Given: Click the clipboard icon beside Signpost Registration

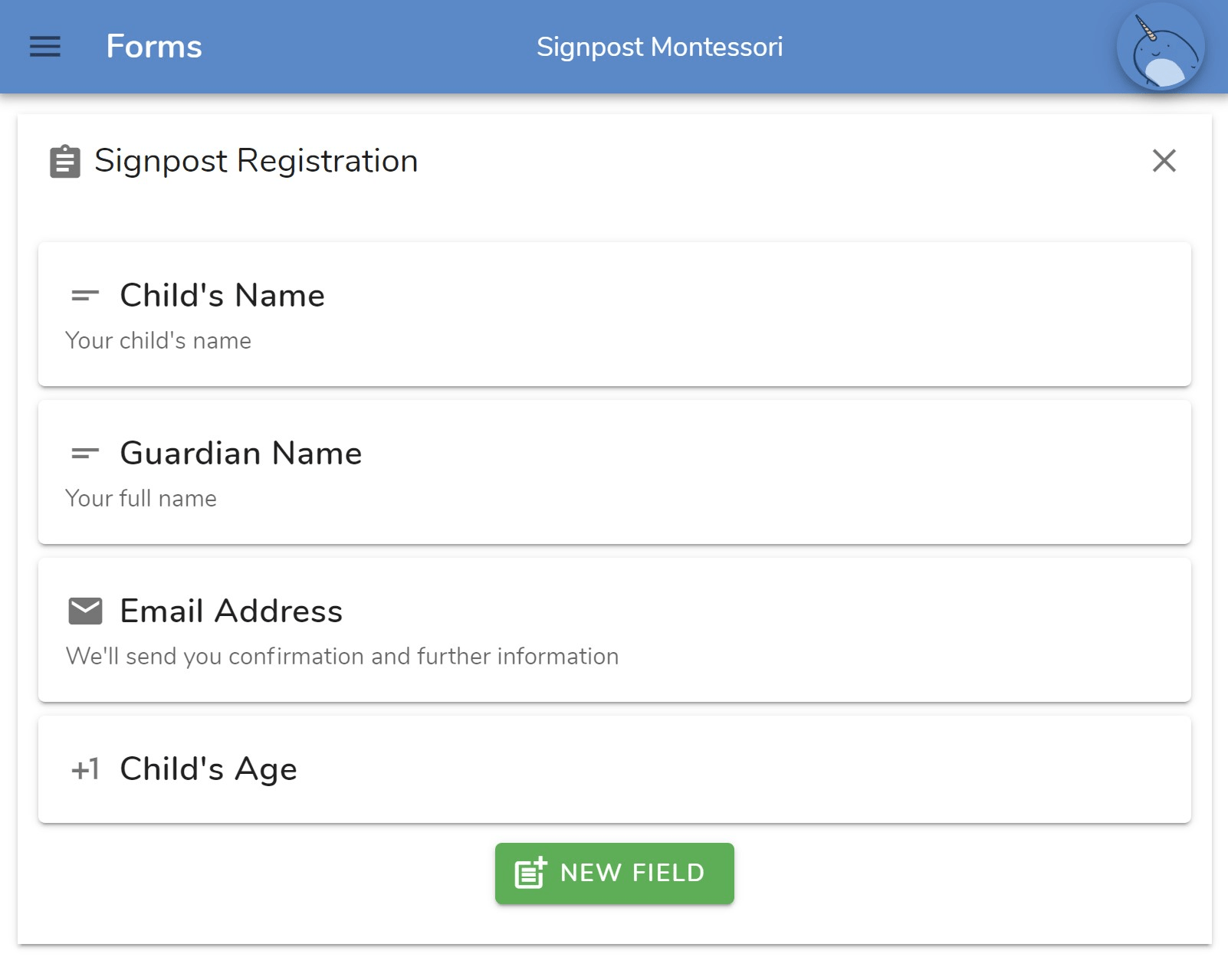Looking at the screenshot, I should click(65, 162).
